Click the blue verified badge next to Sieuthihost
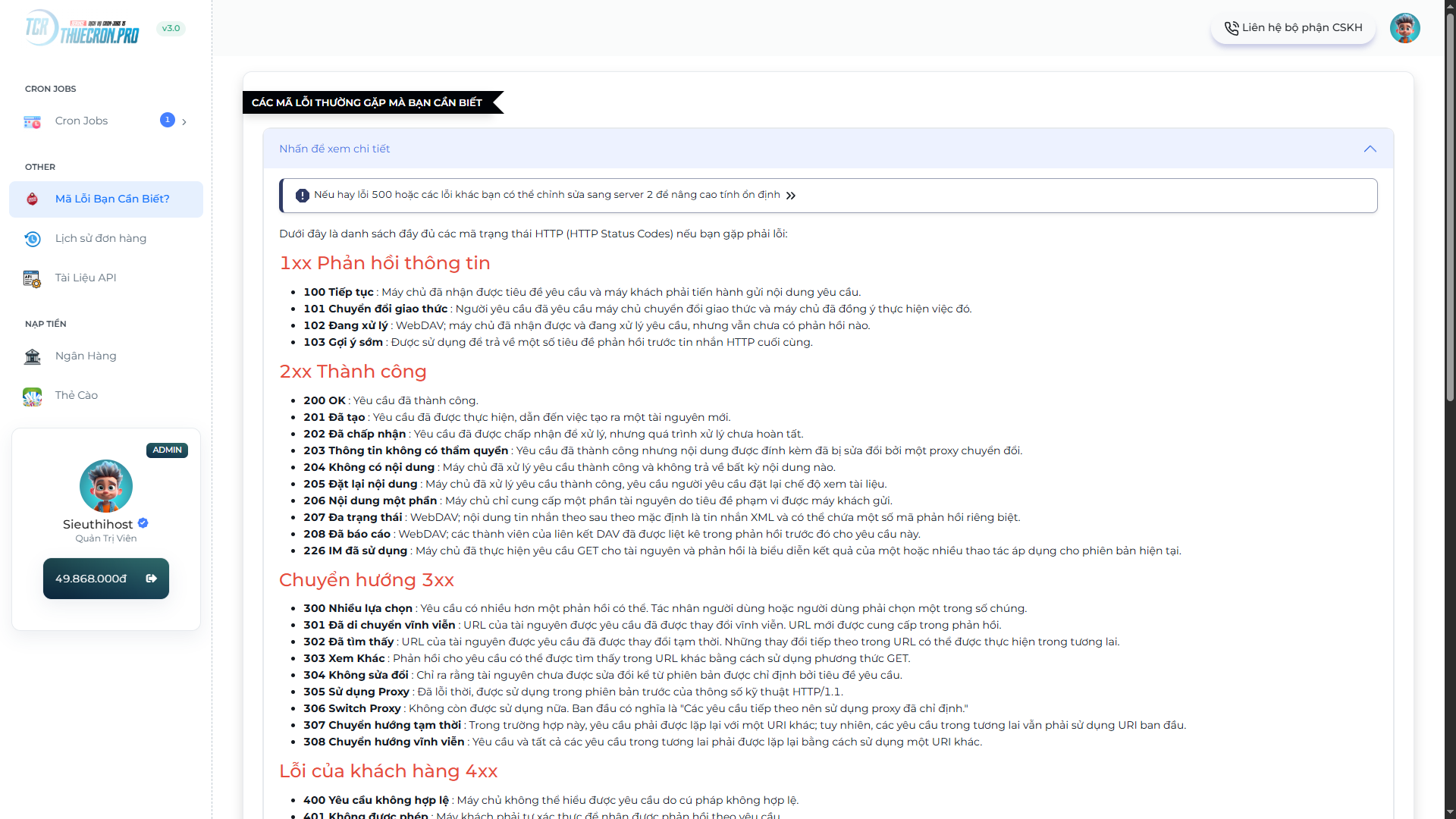 coord(143,523)
